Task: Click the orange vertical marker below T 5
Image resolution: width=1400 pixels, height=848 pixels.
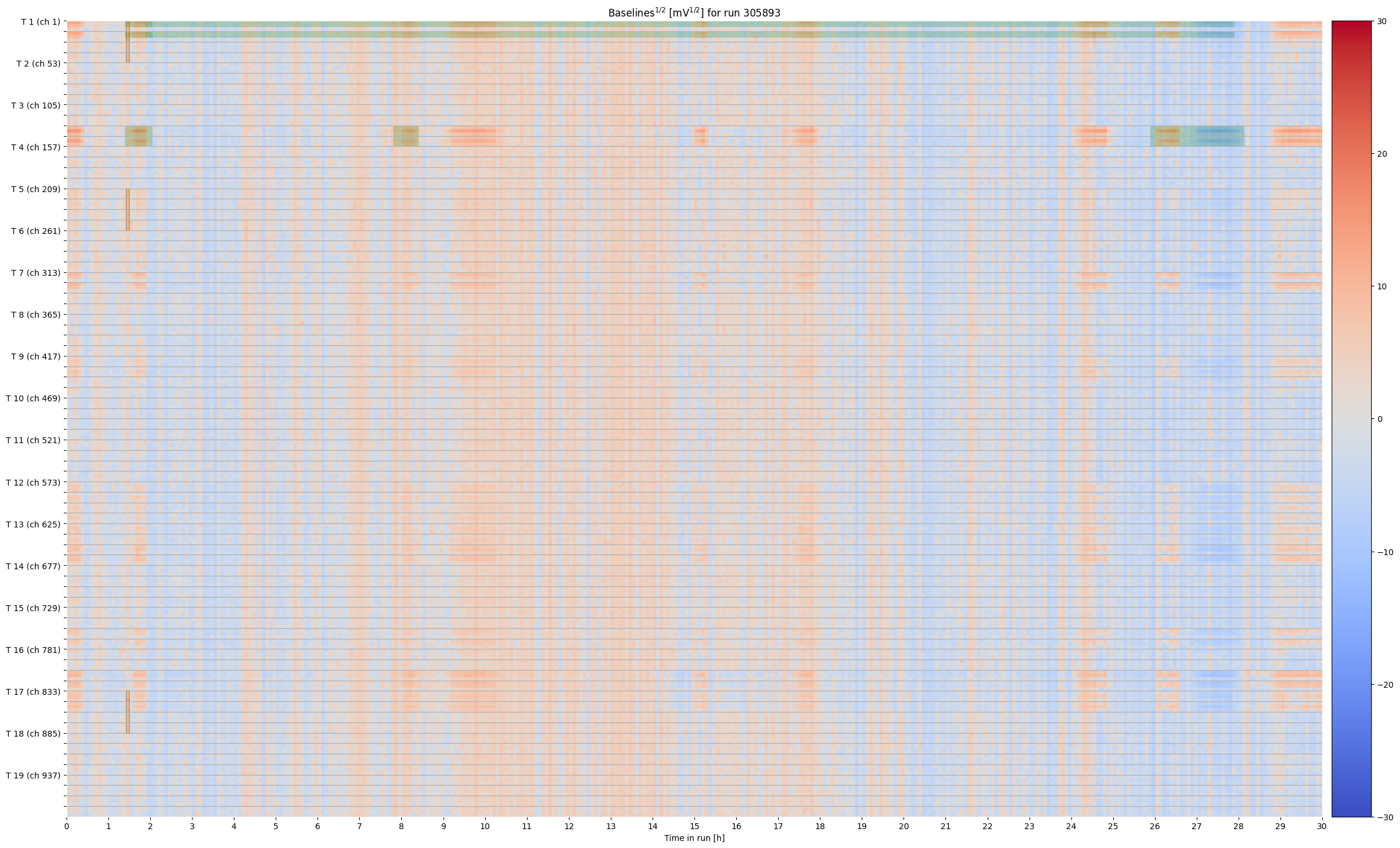Action: point(127,209)
